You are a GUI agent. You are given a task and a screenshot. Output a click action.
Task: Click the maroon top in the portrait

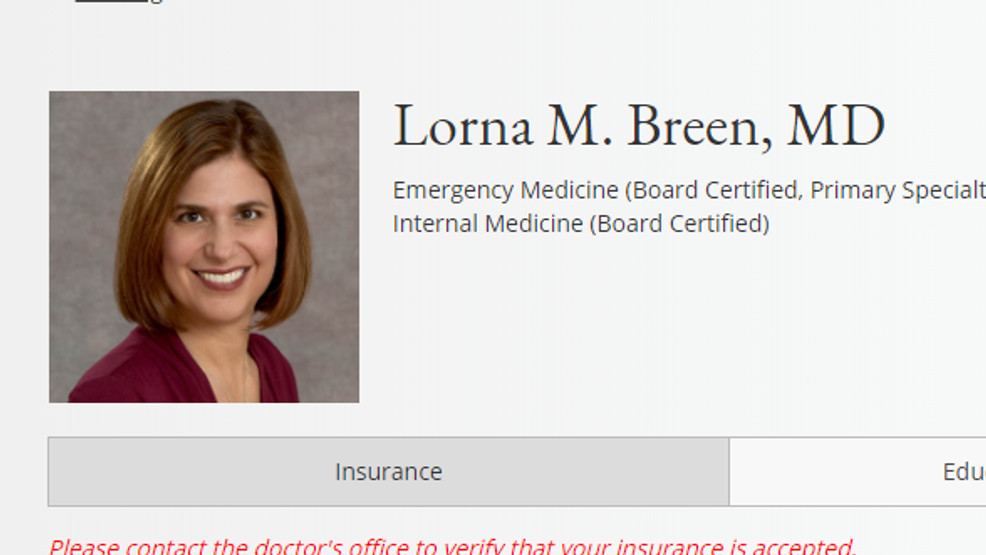coord(182,371)
